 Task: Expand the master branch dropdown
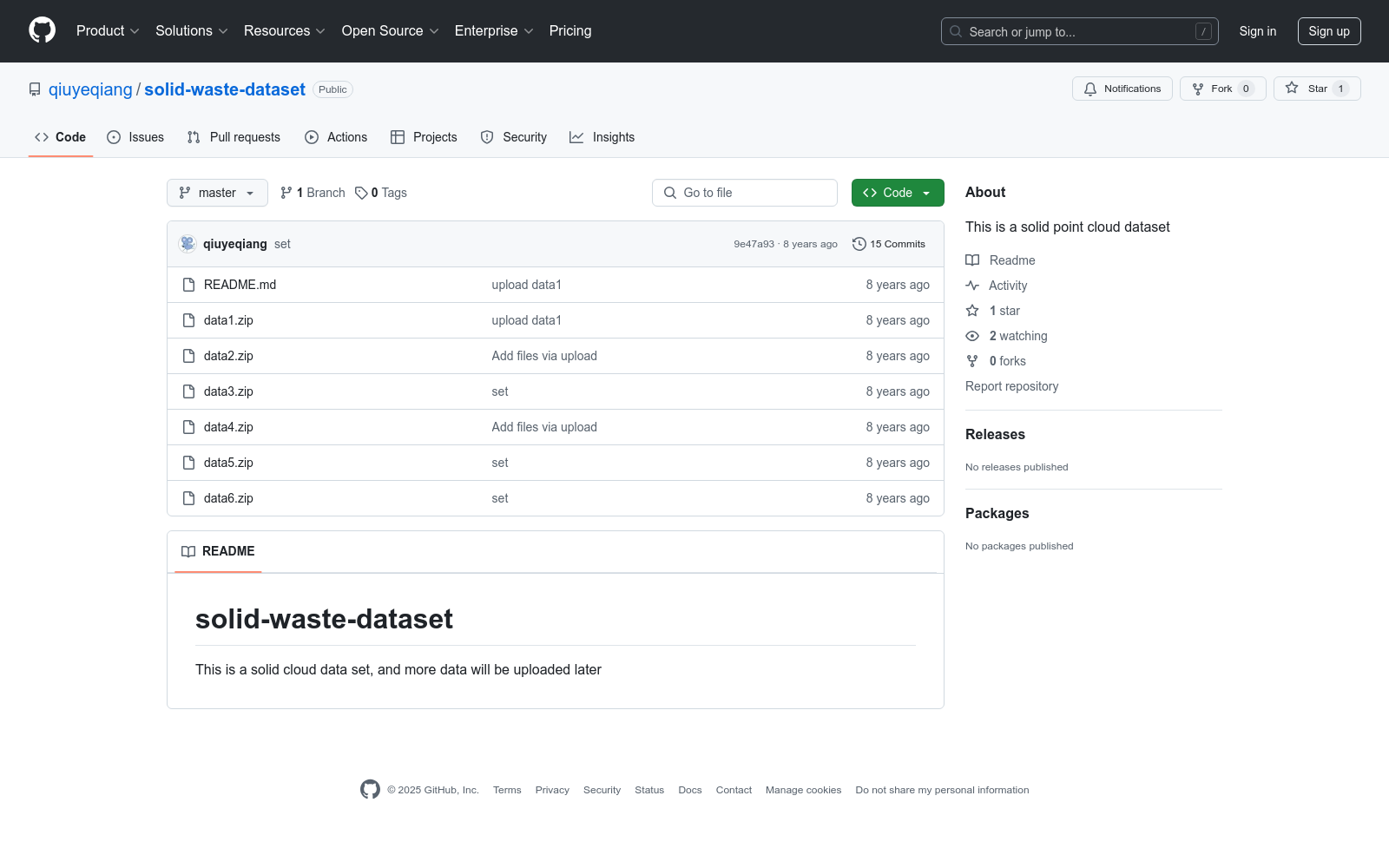tap(217, 193)
